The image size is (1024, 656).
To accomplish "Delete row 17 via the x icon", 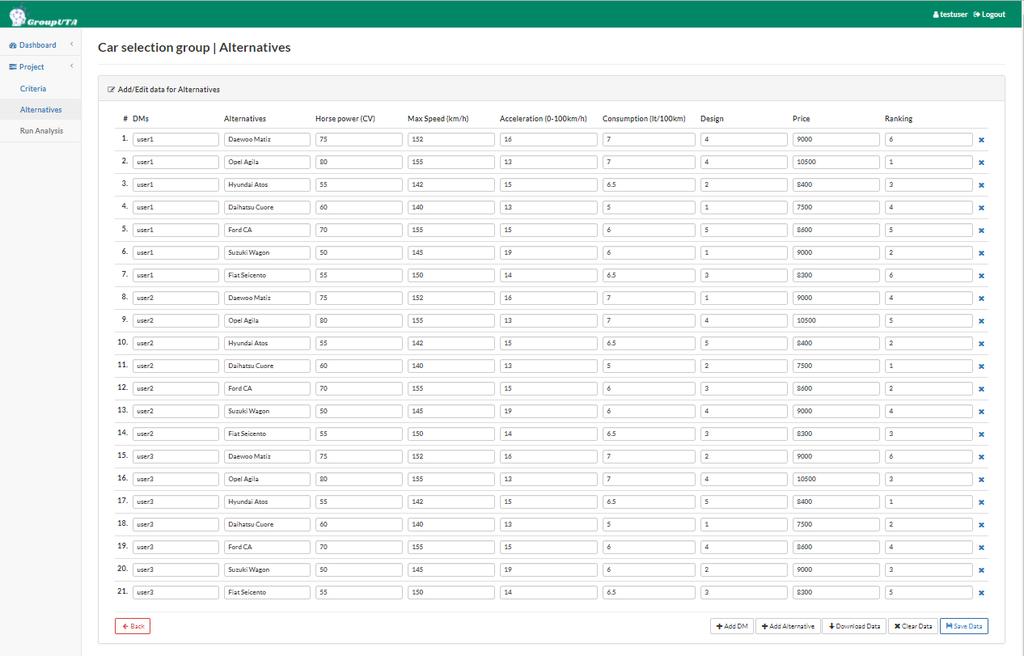I will tap(981, 502).
